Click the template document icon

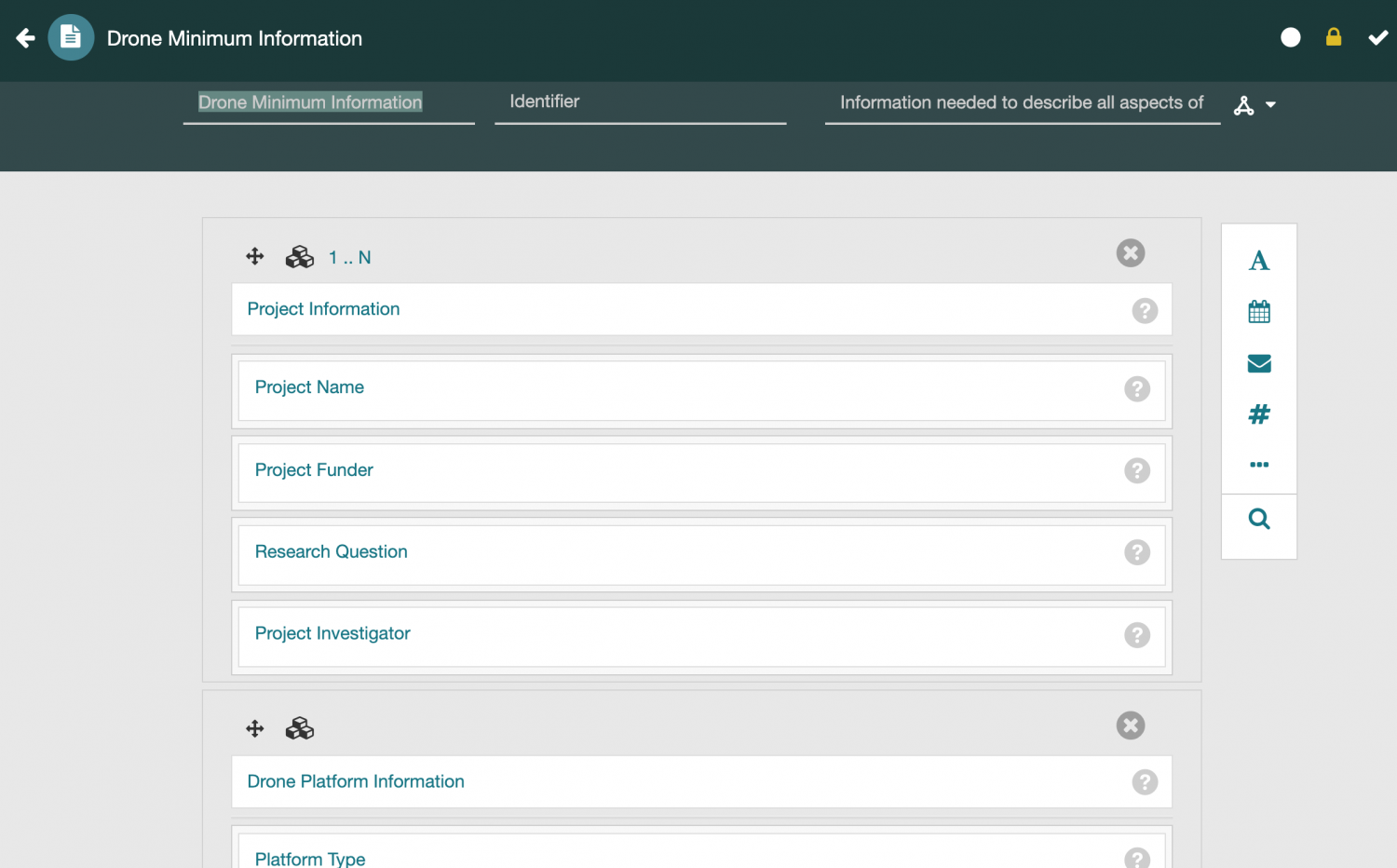(x=71, y=37)
